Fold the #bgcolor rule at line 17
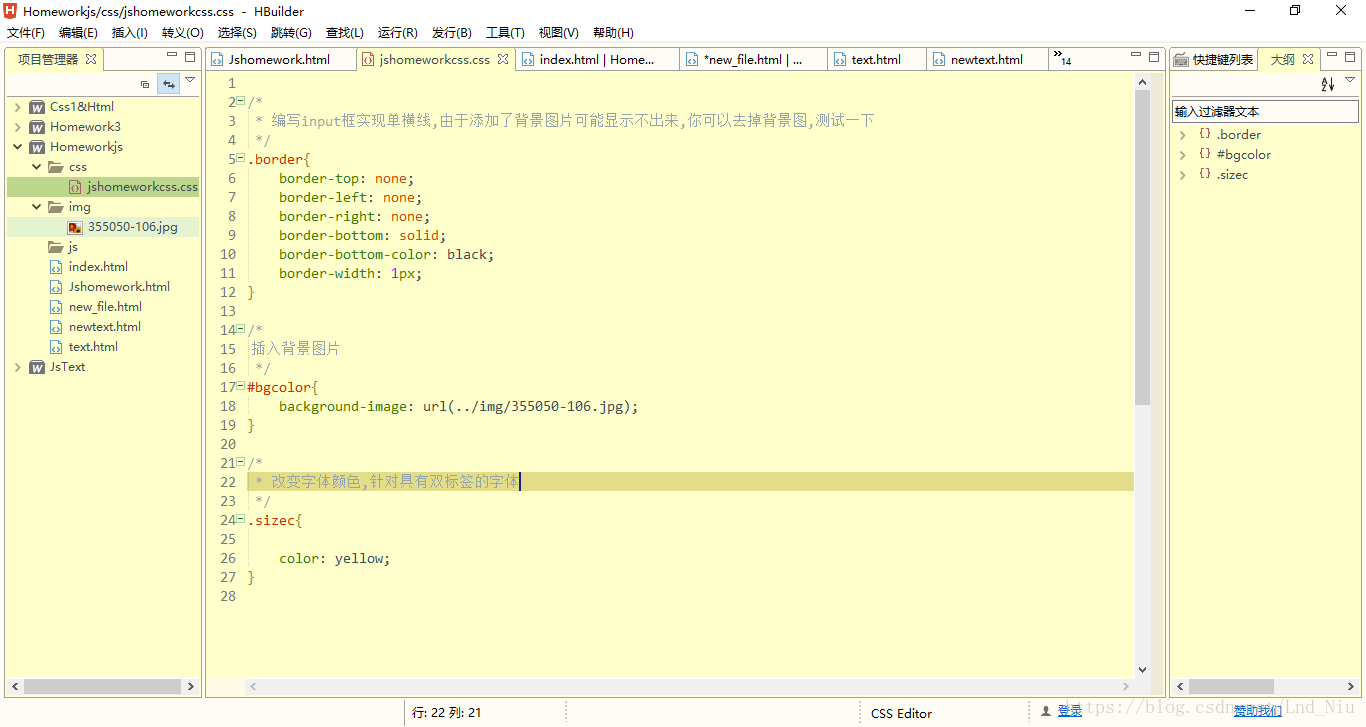Viewport: 1366px width, 727px height. click(x=241, y=387)
